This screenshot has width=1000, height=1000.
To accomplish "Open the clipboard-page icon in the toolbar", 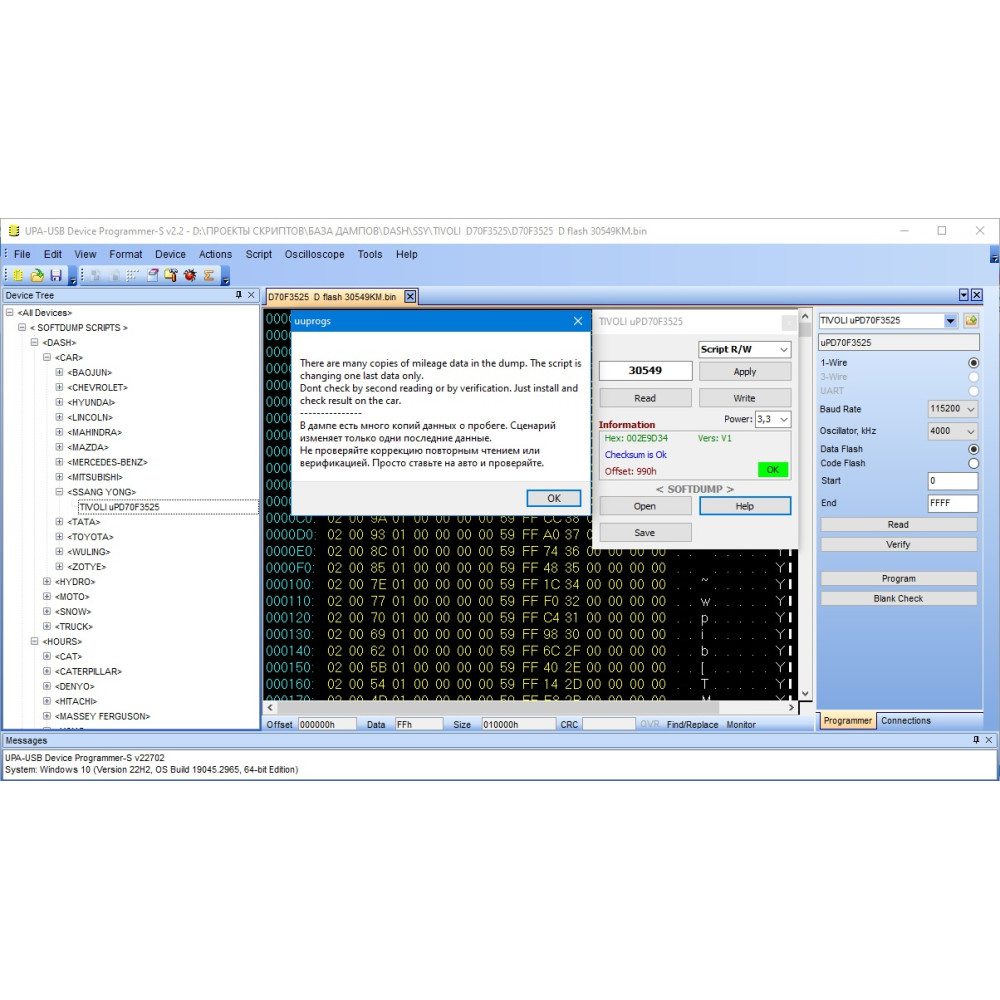I will pyautogui.click(x=152, y=276).
